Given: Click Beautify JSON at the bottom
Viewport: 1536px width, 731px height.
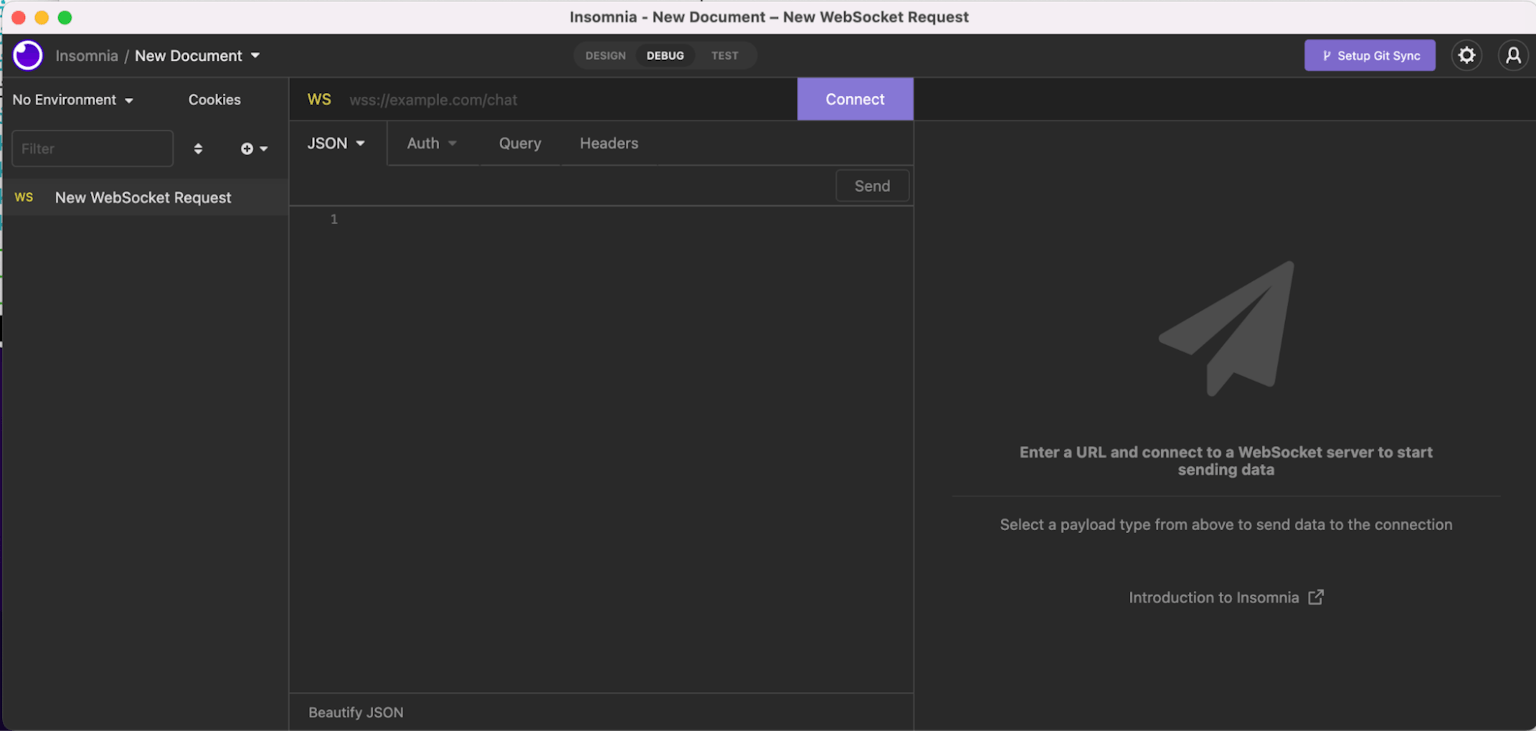Looking at the screenshot, I should 355,712.
